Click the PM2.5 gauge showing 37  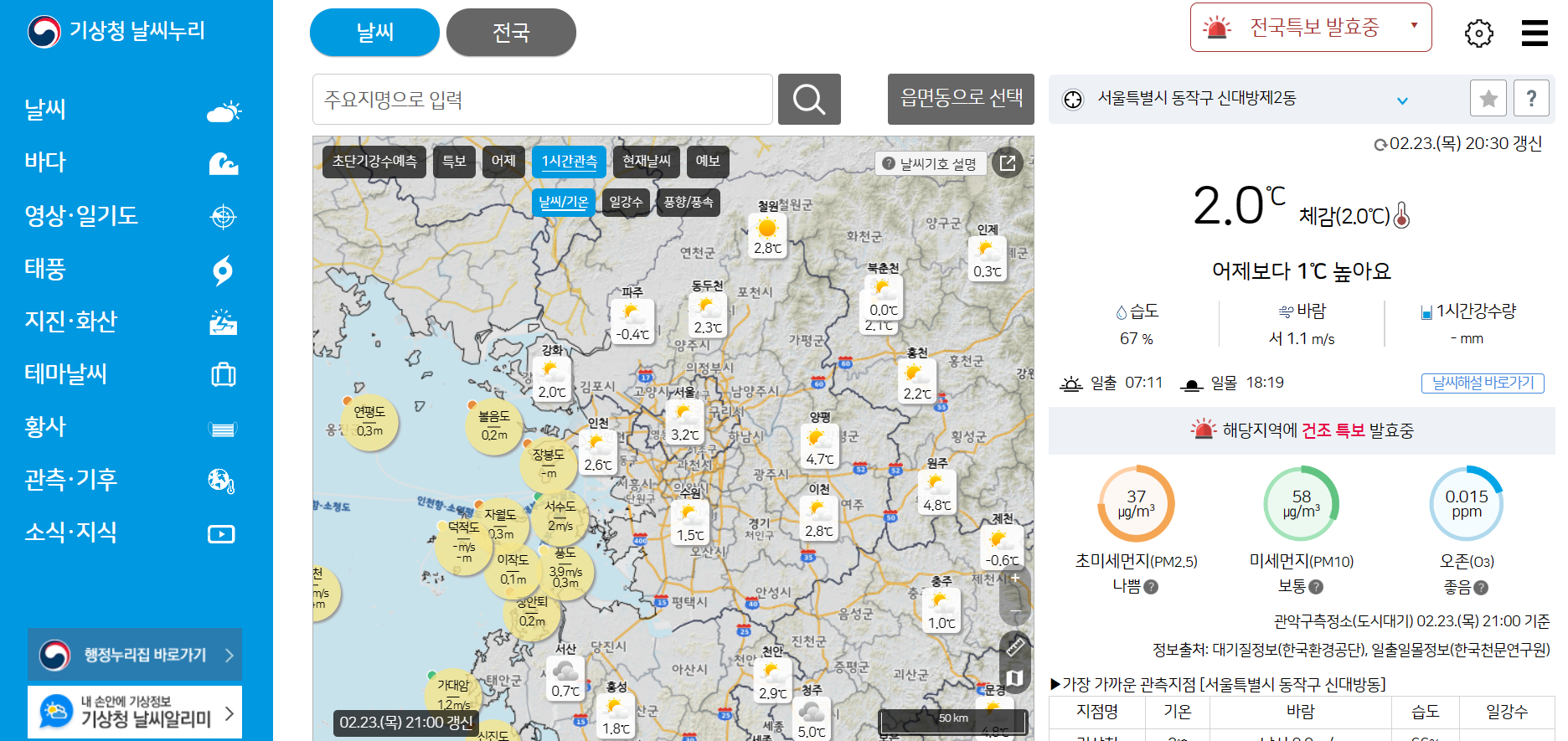1136,504
